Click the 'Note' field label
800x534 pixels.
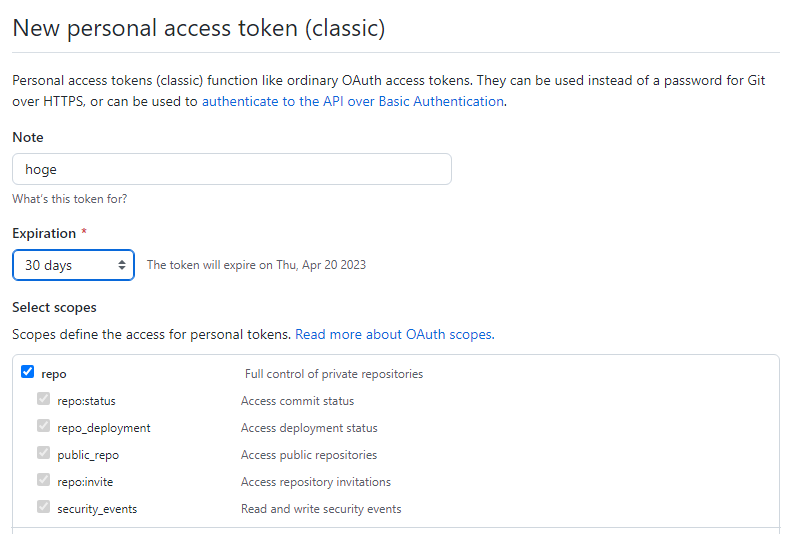pos(28,137)
